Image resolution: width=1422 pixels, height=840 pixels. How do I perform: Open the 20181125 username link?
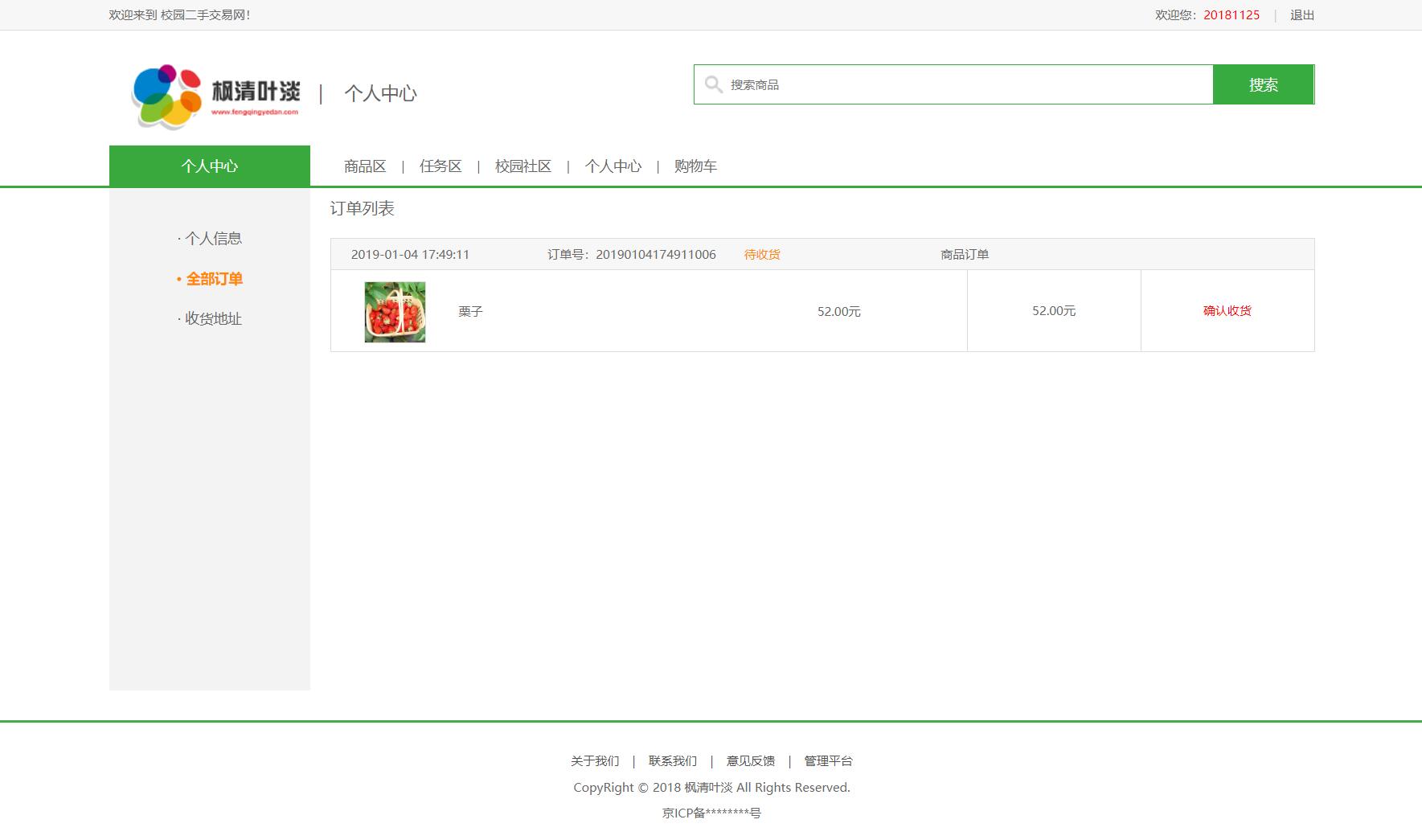[x=1231, y=15]
